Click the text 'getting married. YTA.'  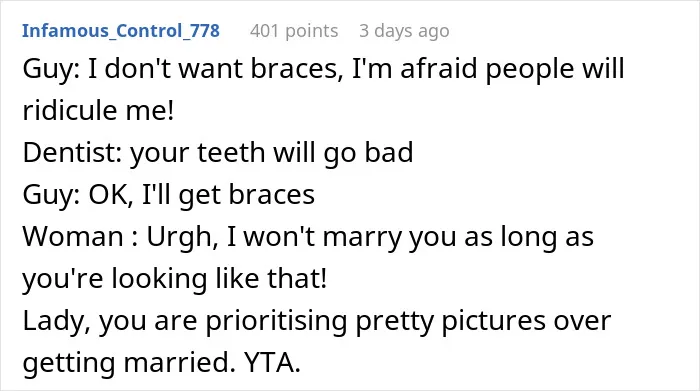coord(162,363)
